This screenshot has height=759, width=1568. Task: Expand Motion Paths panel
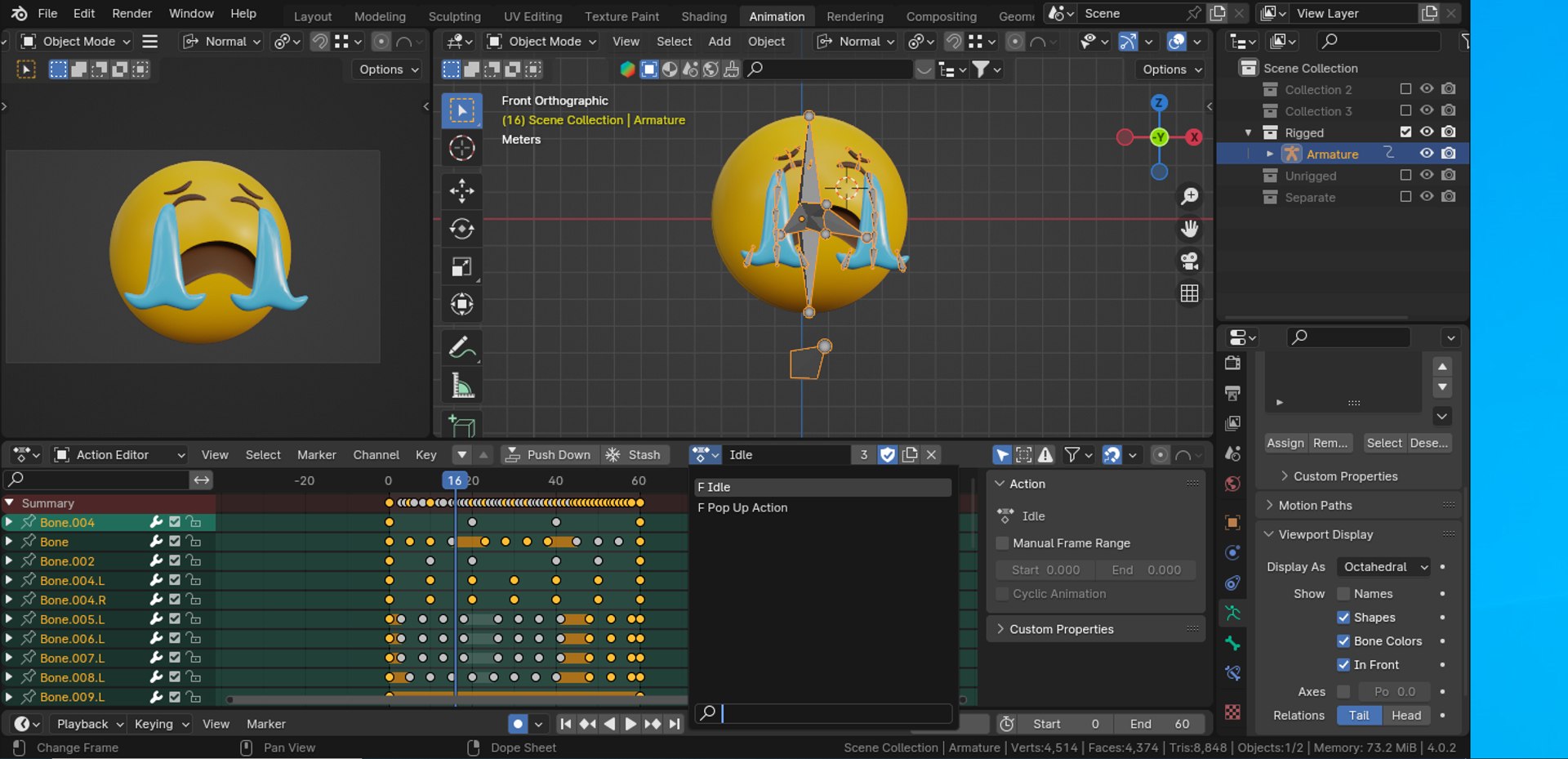1314,506
